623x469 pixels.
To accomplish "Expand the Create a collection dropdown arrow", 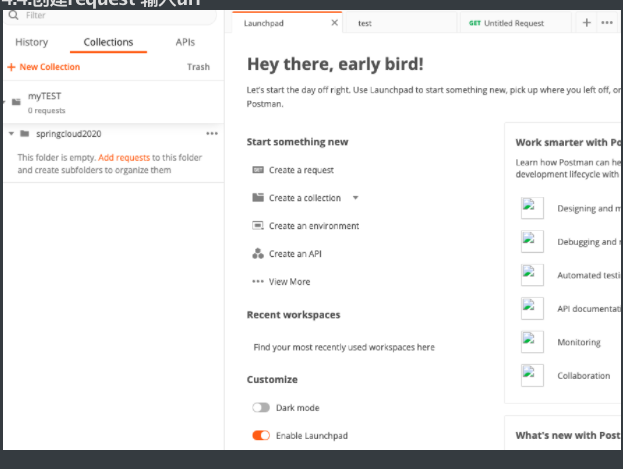I will (x=356, y=198).
